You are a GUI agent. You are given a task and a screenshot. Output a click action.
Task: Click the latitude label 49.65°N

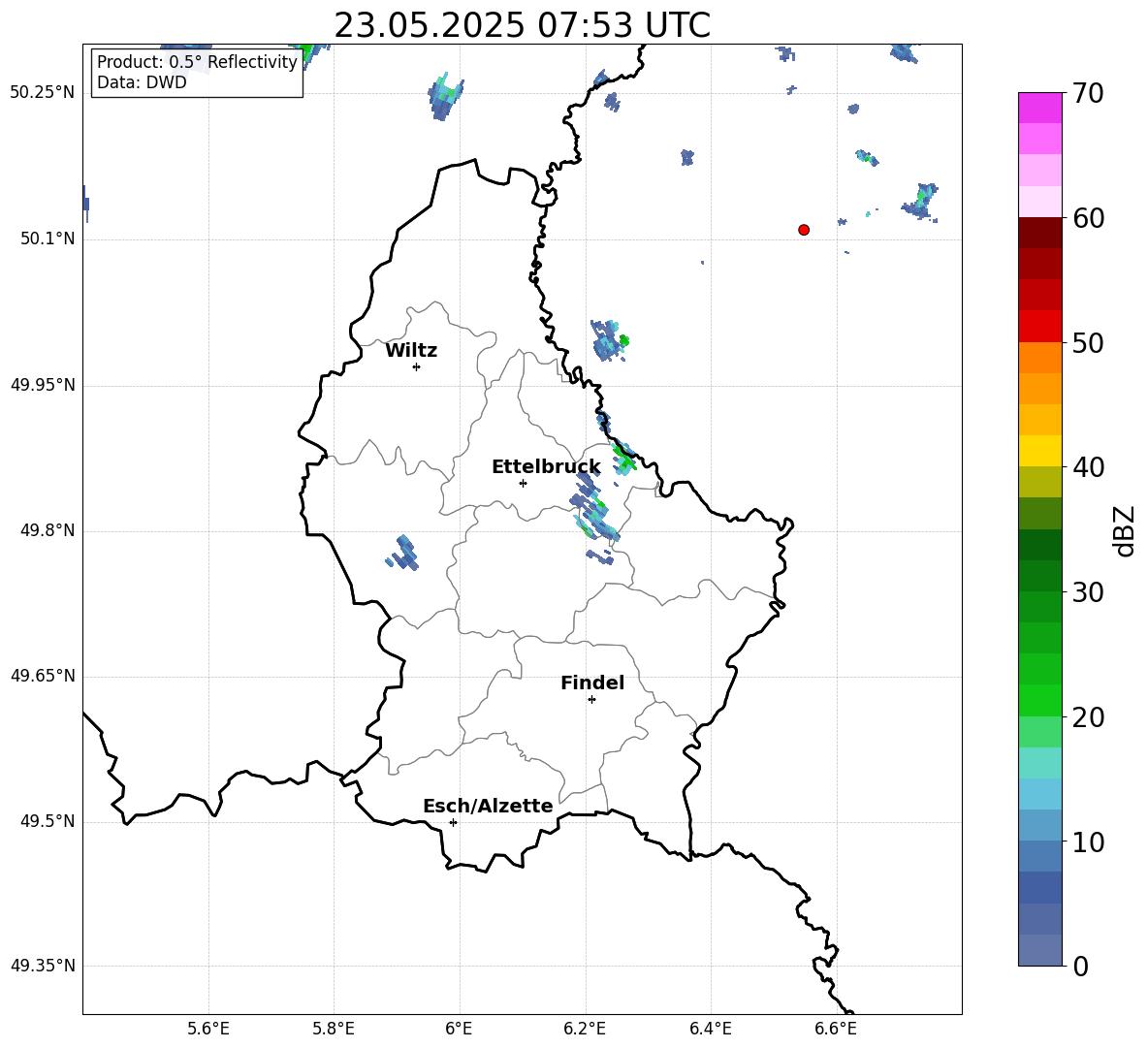[x=43, y=676]
